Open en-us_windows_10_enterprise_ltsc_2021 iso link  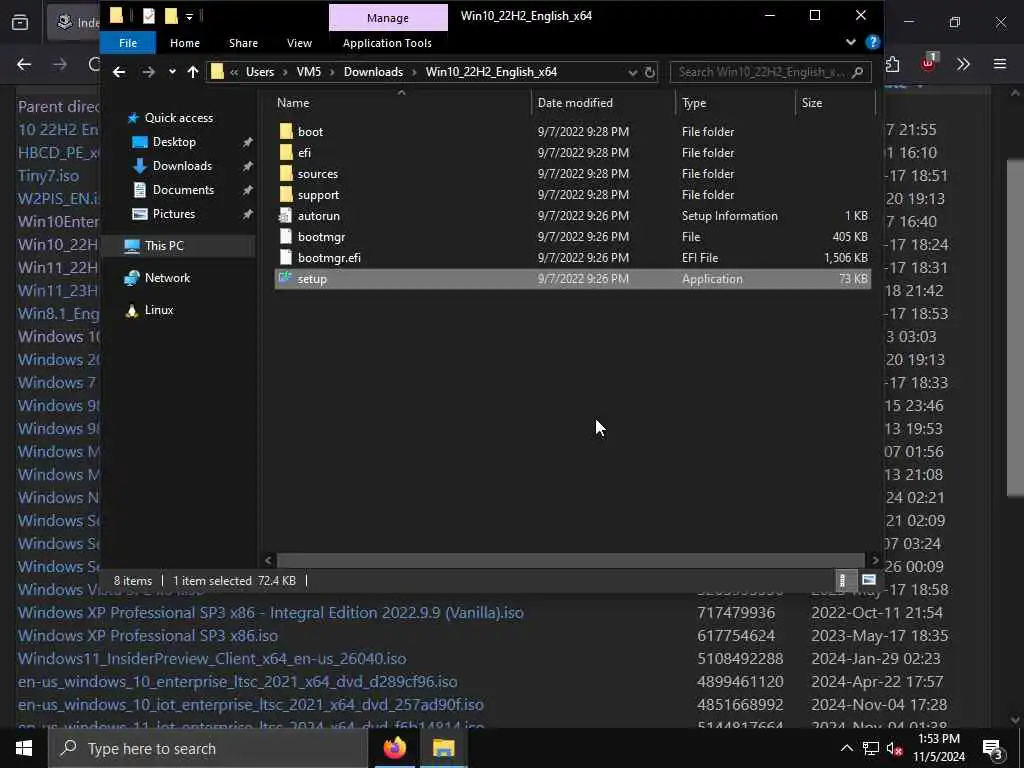237,681
